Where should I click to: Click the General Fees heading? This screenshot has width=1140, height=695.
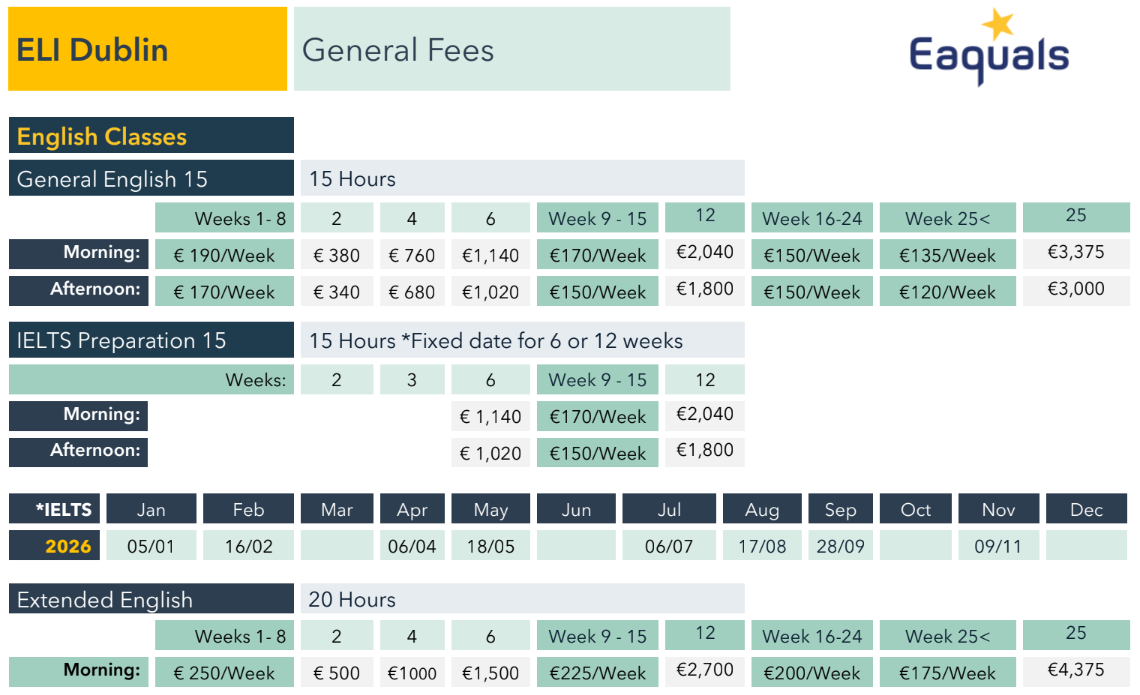(398, 50)
